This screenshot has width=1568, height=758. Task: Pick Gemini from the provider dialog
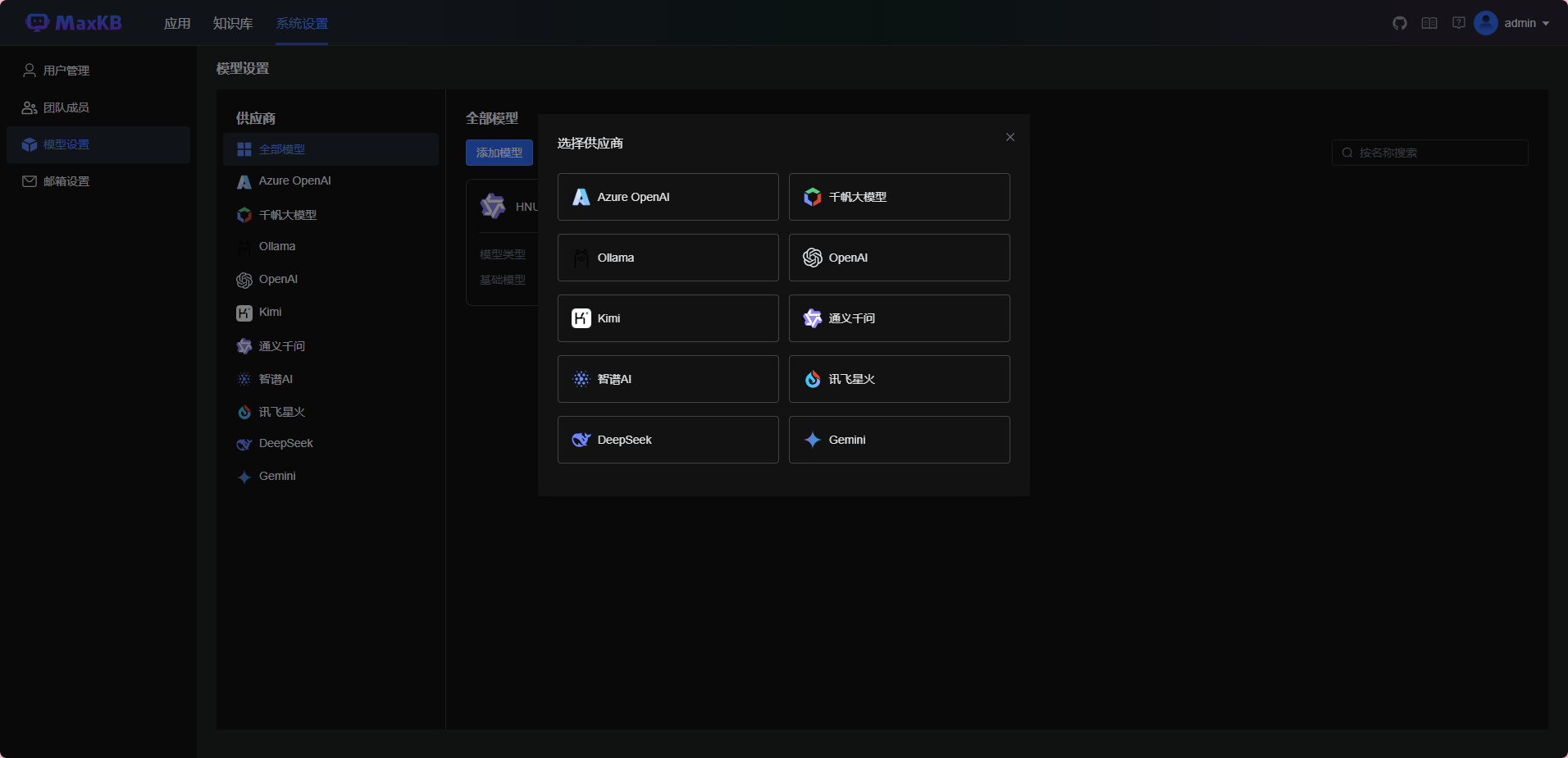coord(899,440)
